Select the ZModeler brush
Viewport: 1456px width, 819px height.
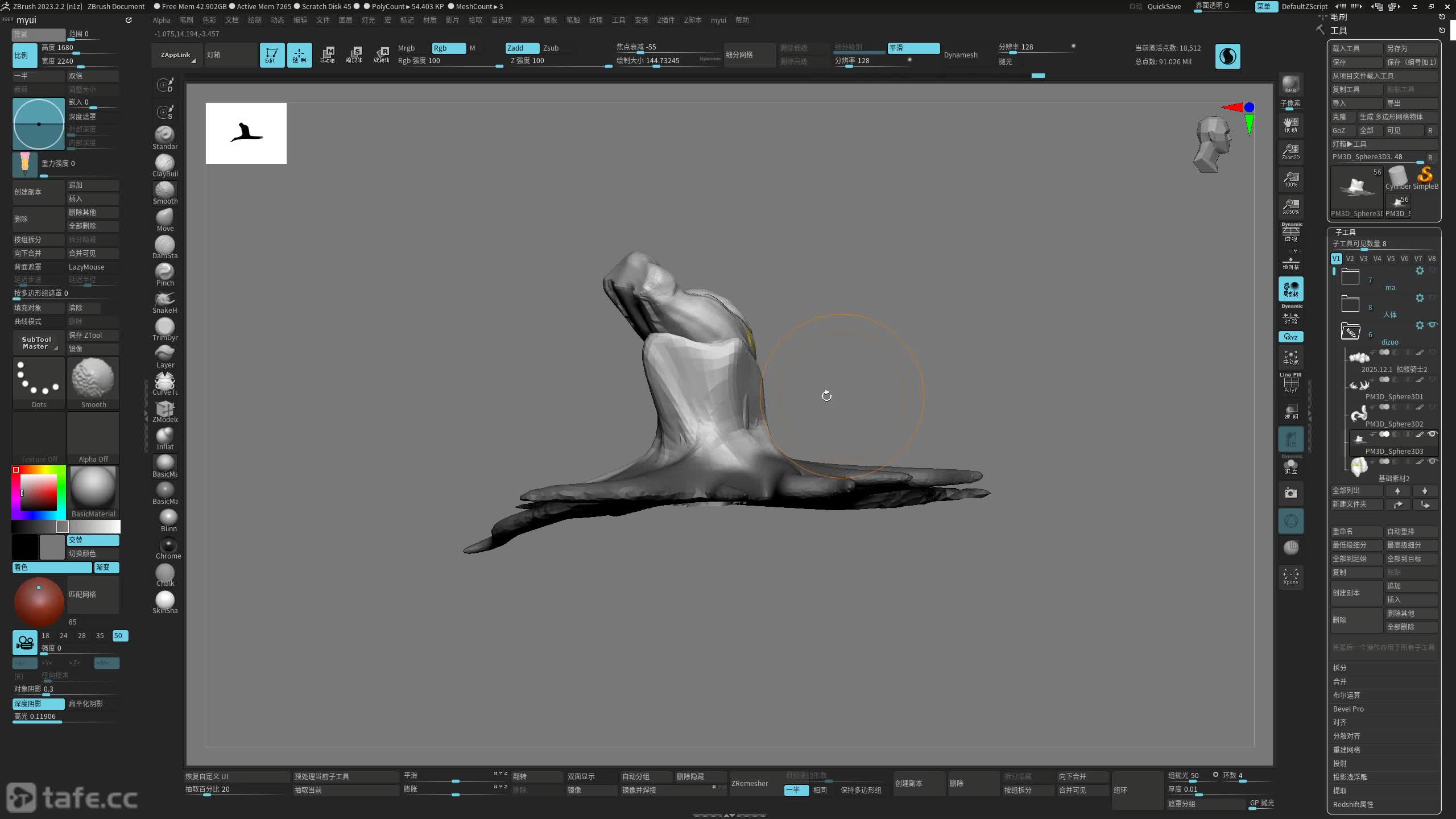(165, 410)
